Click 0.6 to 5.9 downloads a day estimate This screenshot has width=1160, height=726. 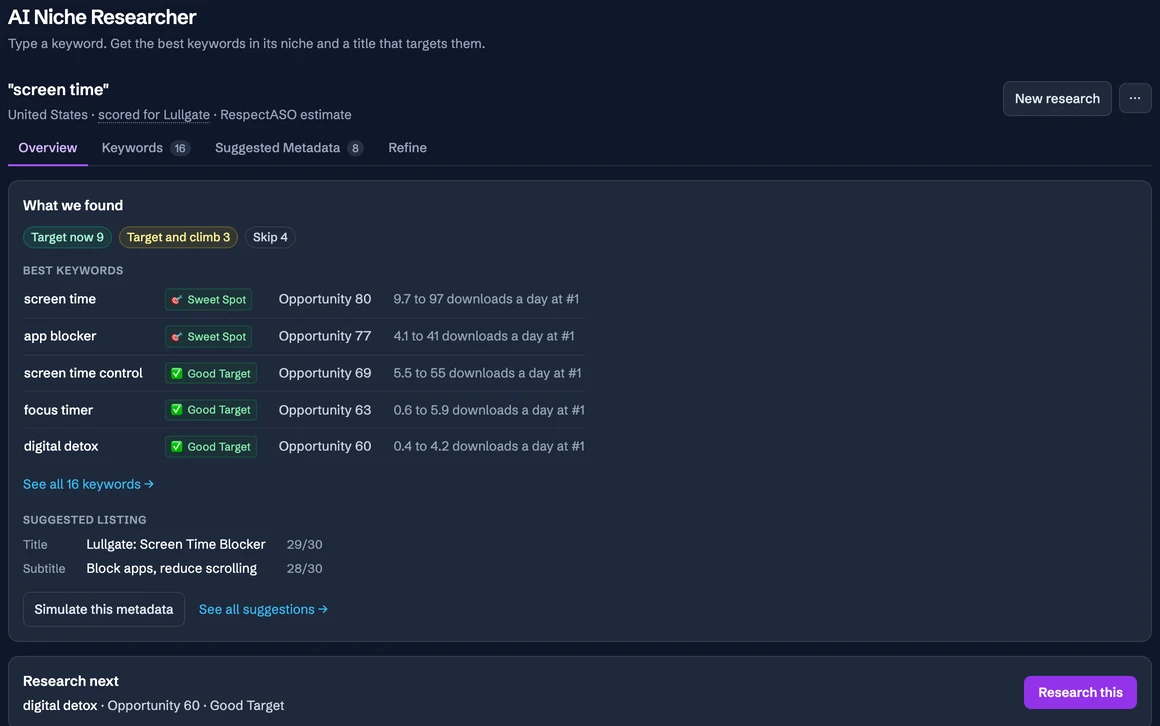[x=489, y=410]
